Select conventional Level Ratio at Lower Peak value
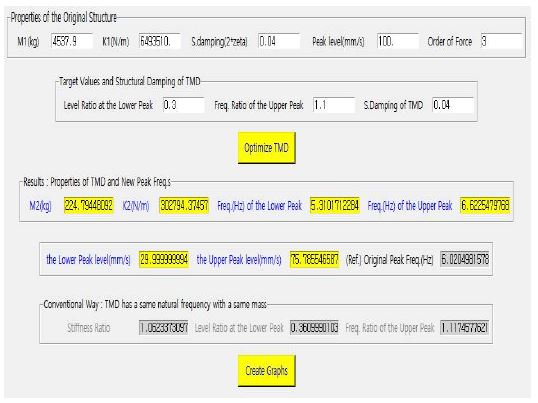 point(314,328)
